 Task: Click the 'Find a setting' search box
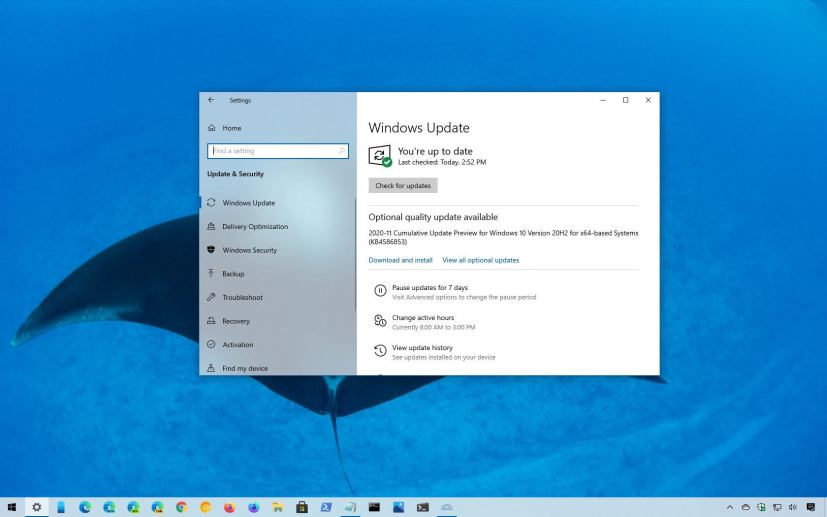(278, 151)
